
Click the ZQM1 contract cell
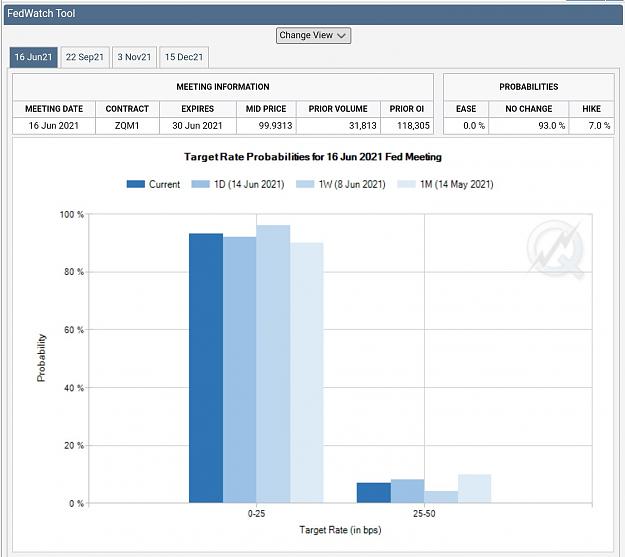pos(127,126)
